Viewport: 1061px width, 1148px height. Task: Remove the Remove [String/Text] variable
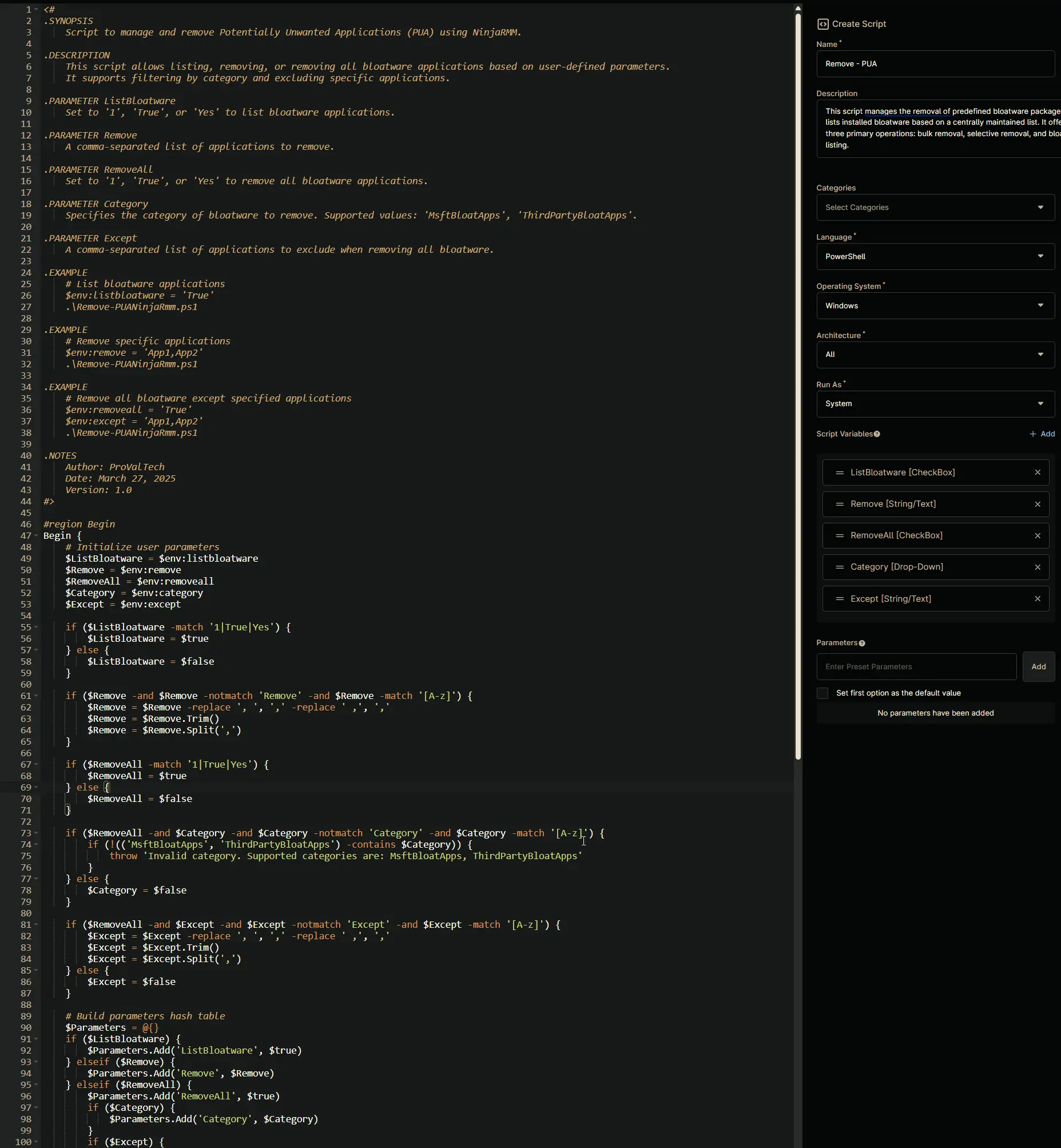[1037, 505]
